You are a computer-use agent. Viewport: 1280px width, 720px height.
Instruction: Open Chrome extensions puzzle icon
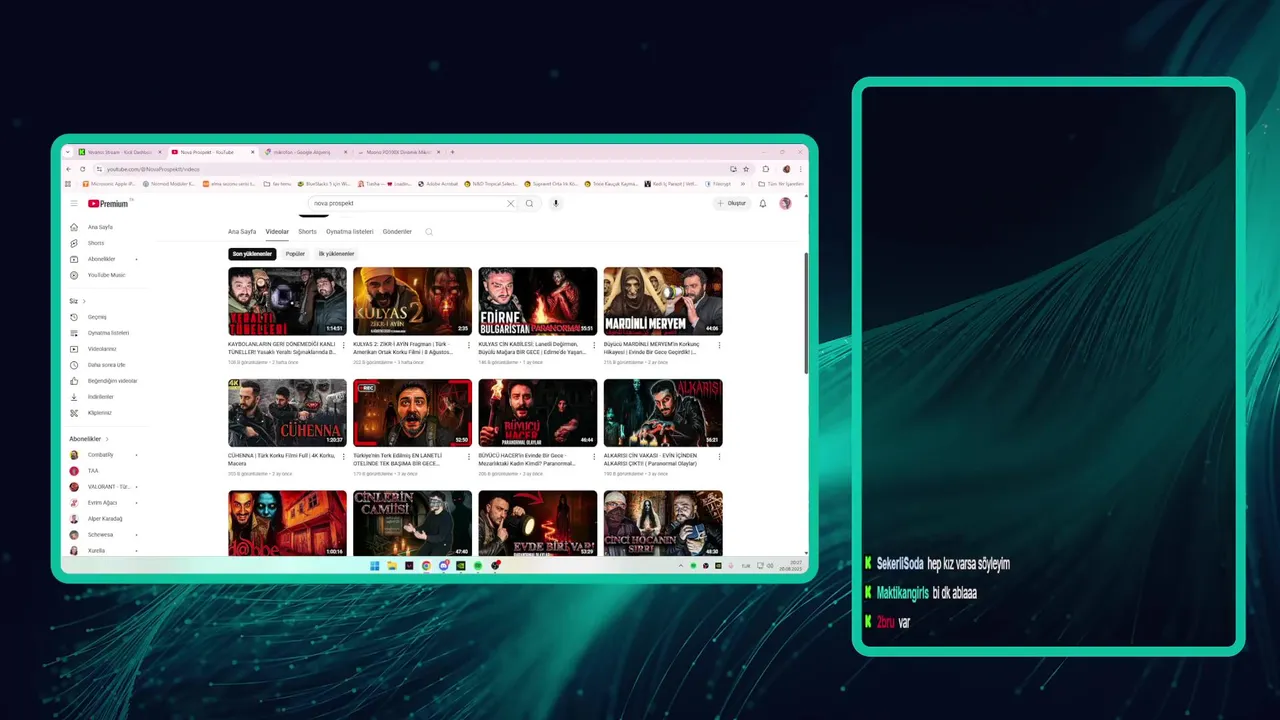(x=766, y=169)
